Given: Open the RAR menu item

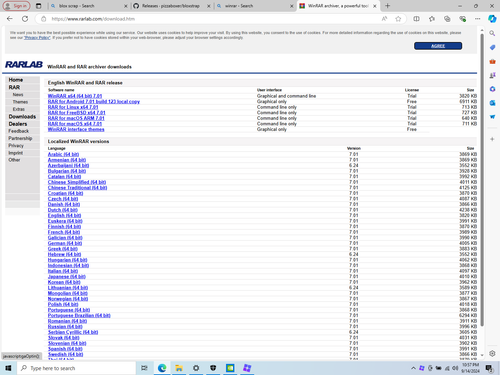Looking at the screenshot, I should pyautogui.click(x=14, y=87).
